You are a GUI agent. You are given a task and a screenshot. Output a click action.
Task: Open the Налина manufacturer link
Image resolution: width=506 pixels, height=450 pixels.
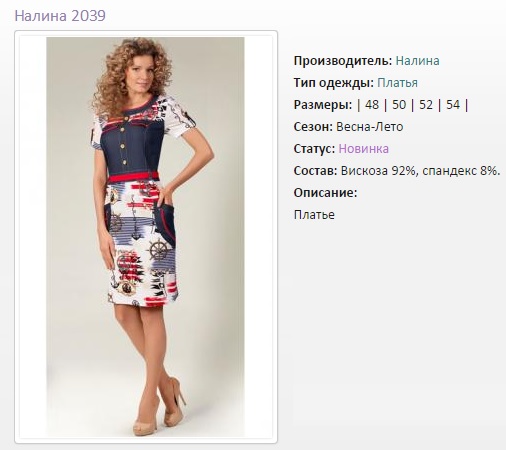(x=417, y=61)
